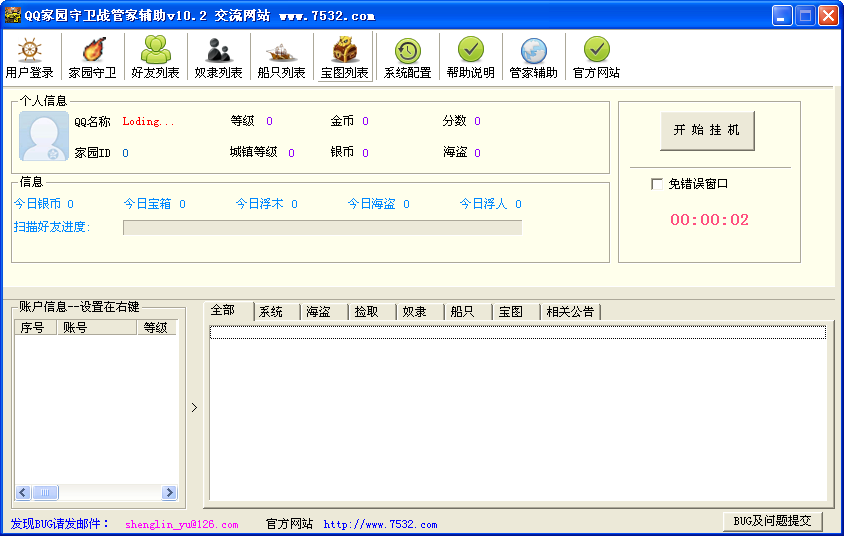Click the 家园ID label
Image resolution: width=844 pixels, height=536 pixels.
pyautogui.click(x=93, y=153)
